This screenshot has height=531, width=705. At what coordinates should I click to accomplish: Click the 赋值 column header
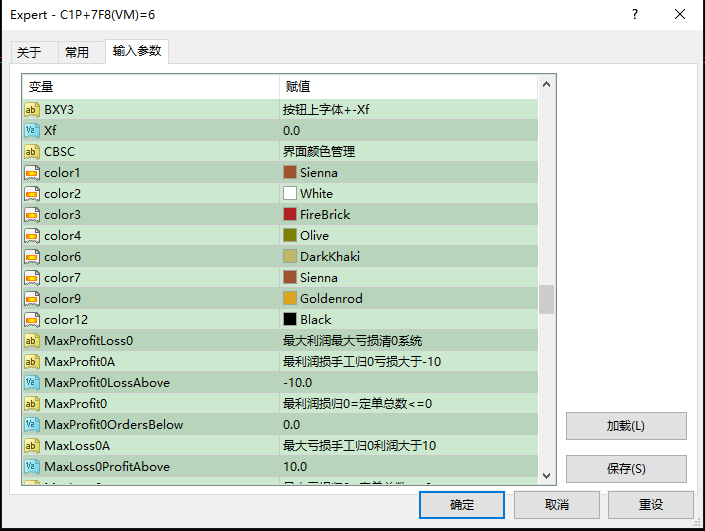pos(408,86)
